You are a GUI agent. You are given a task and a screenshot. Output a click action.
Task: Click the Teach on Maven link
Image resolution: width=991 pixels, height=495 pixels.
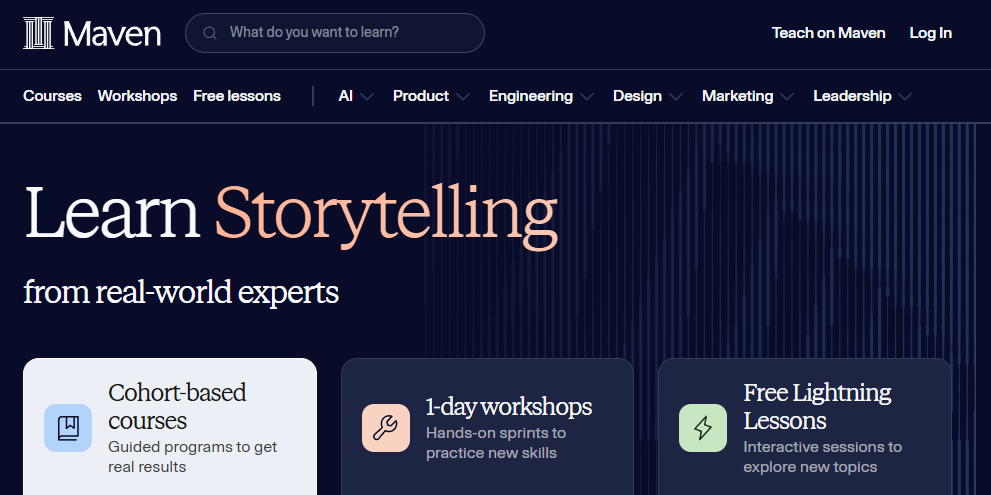click(829, 33)
